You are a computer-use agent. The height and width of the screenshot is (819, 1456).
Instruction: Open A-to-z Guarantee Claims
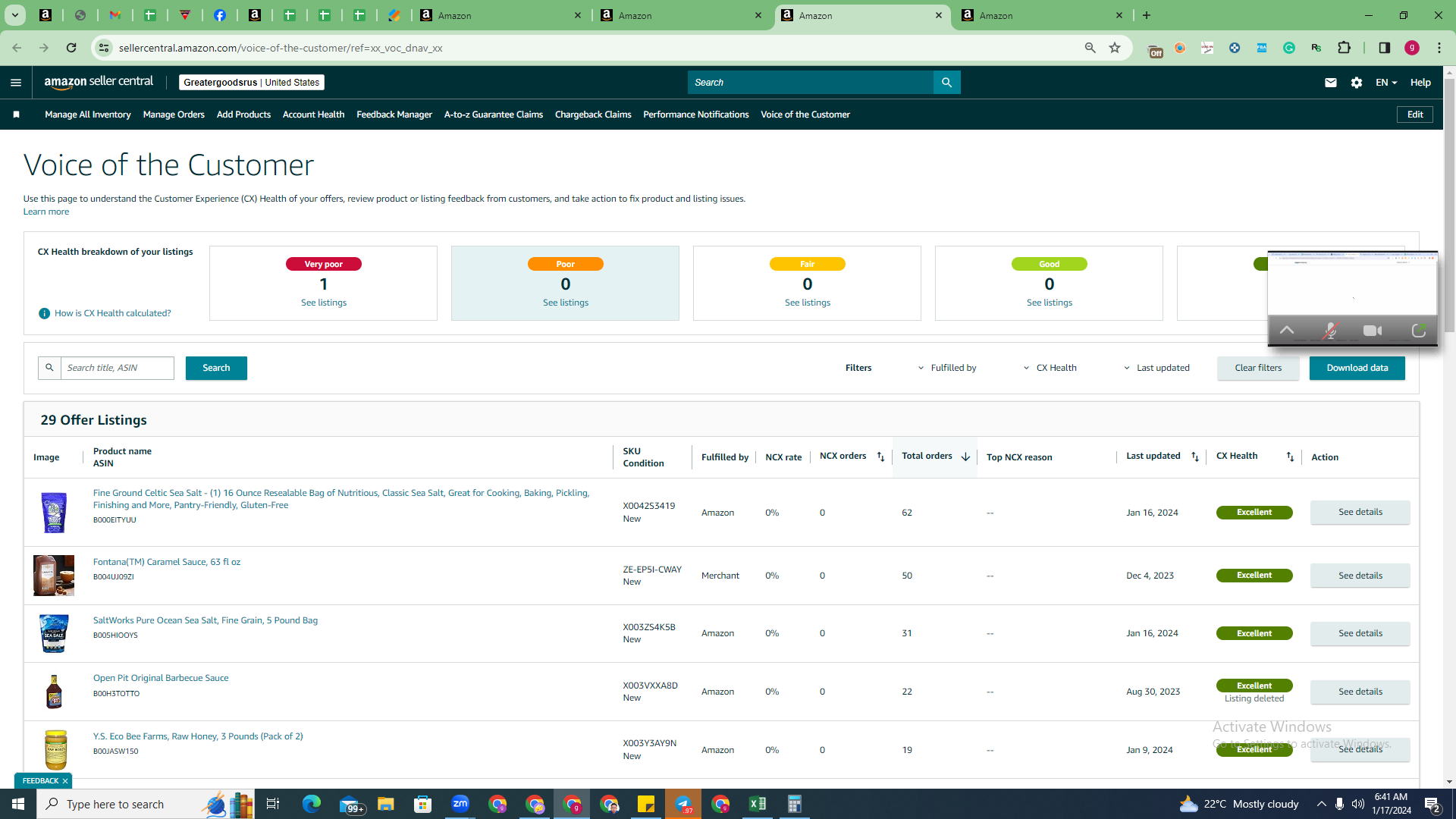(494, 115)
